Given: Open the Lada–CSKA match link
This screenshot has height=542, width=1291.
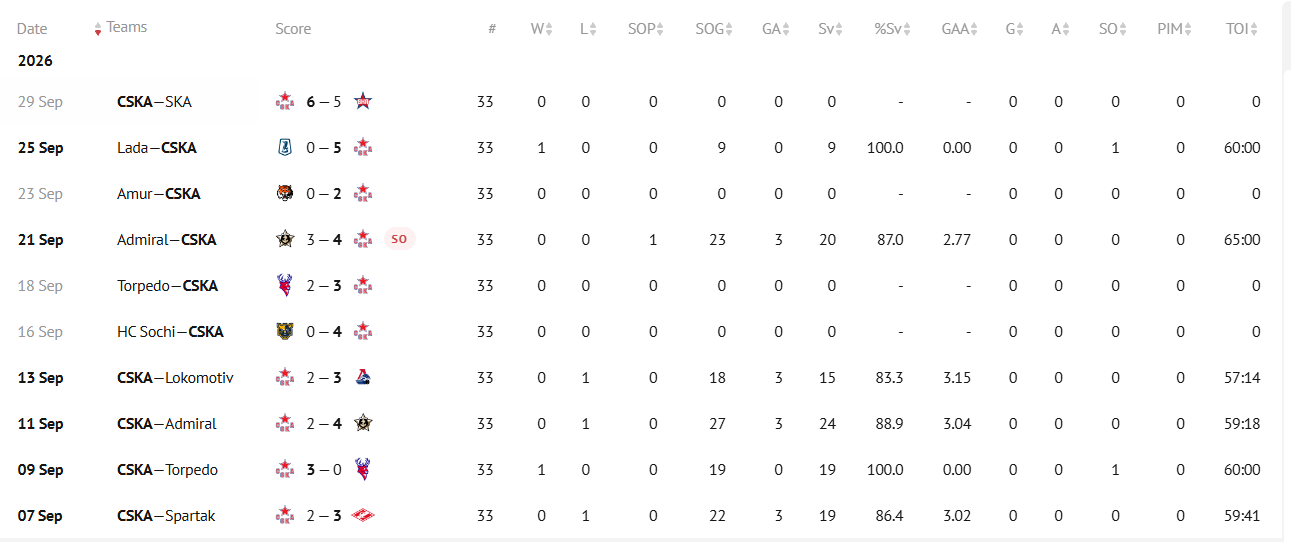Looking at the screenshot, I should [157, 147].
